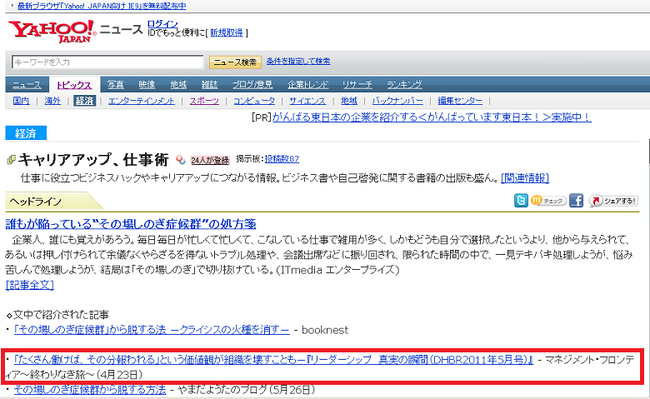The width and height of the screenshot is (650, 399).
Task: Open the ブログ/意見 tab
Action: (x=252, y=85)
